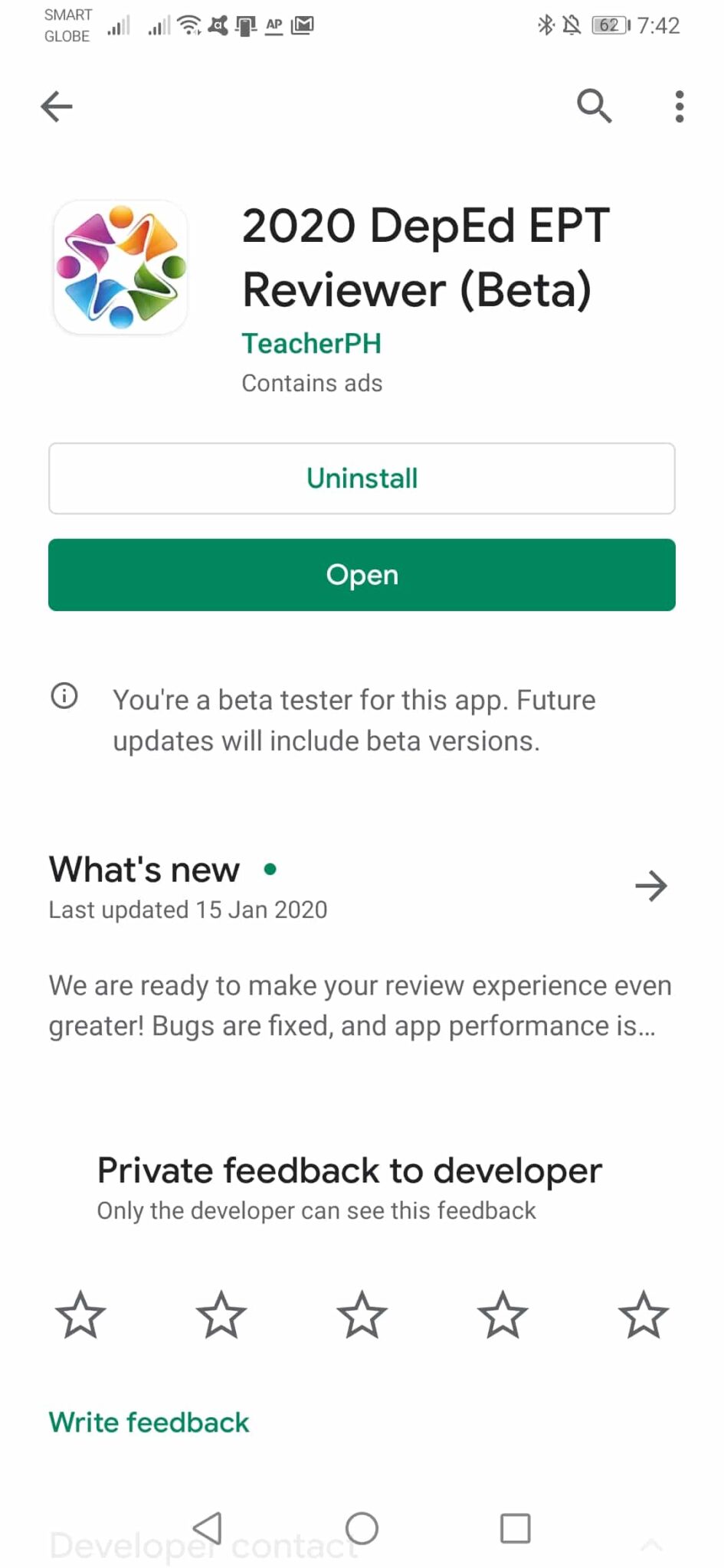This screenshot has width=724, height=1568.
Task: Open the TeacherPH developer page
Action: (311, 344)
